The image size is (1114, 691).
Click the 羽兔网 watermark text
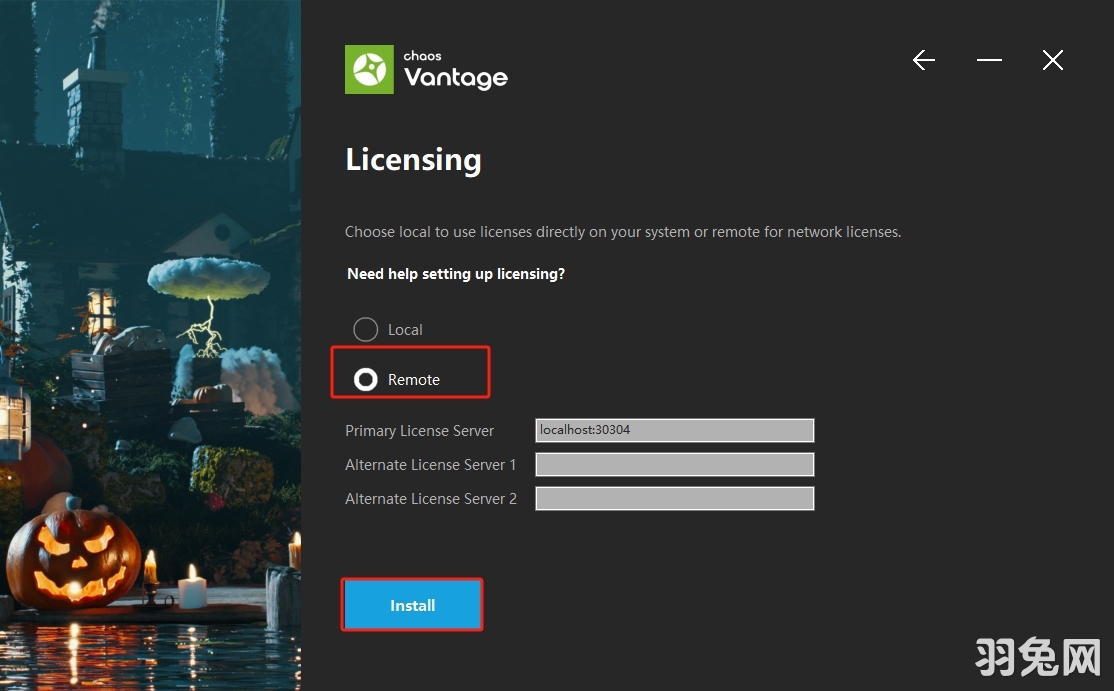1040,658
